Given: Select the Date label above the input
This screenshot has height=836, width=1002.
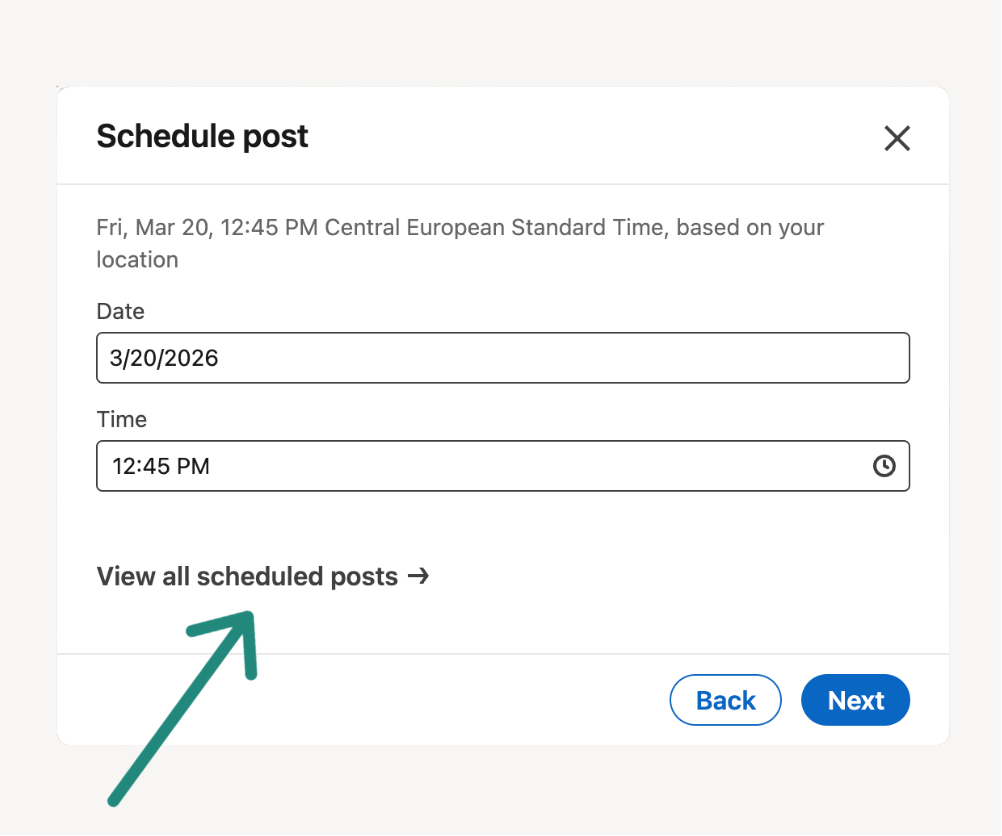Looking at the screenshot, I should pos(120,311).
